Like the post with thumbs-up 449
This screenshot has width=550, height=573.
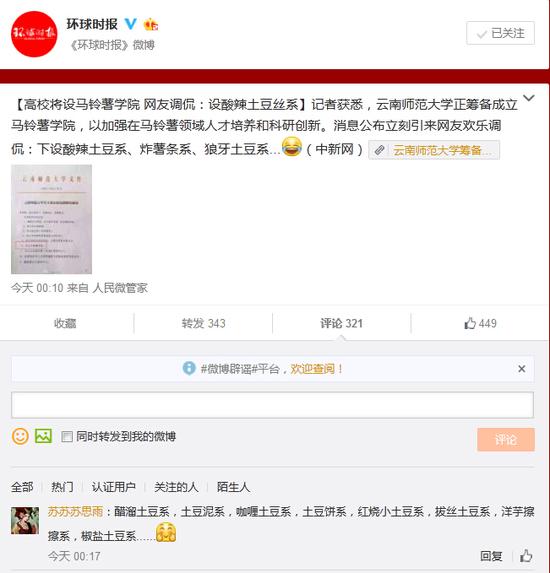click(480, 323)
